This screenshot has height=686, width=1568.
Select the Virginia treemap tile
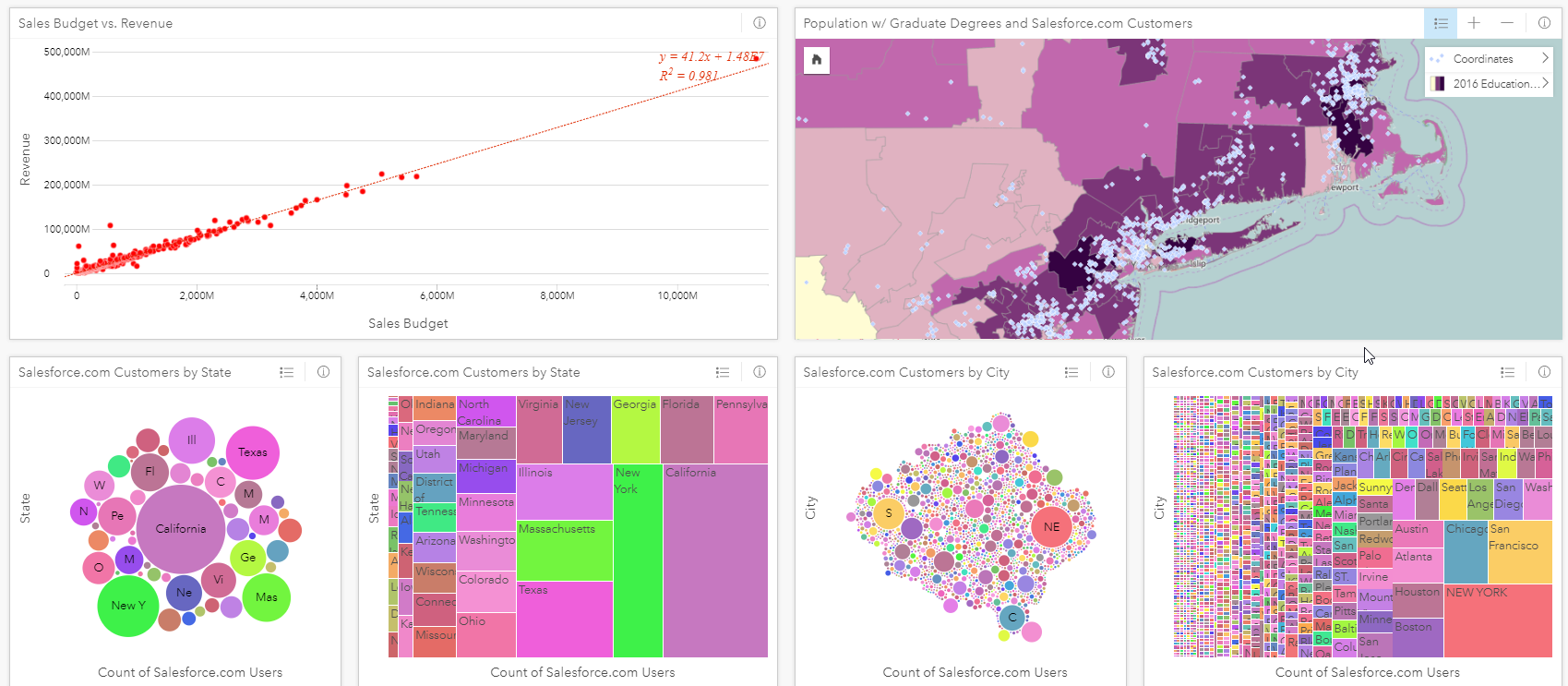point(539,429)
